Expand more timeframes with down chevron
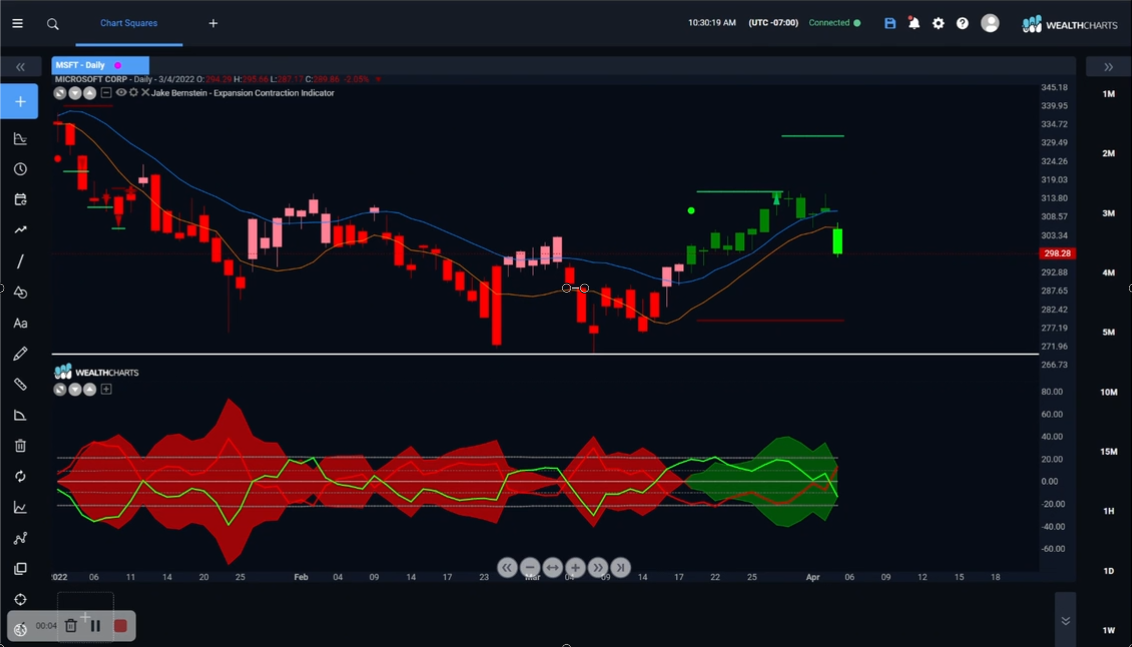1132x647 pixels. point(1066,620)
